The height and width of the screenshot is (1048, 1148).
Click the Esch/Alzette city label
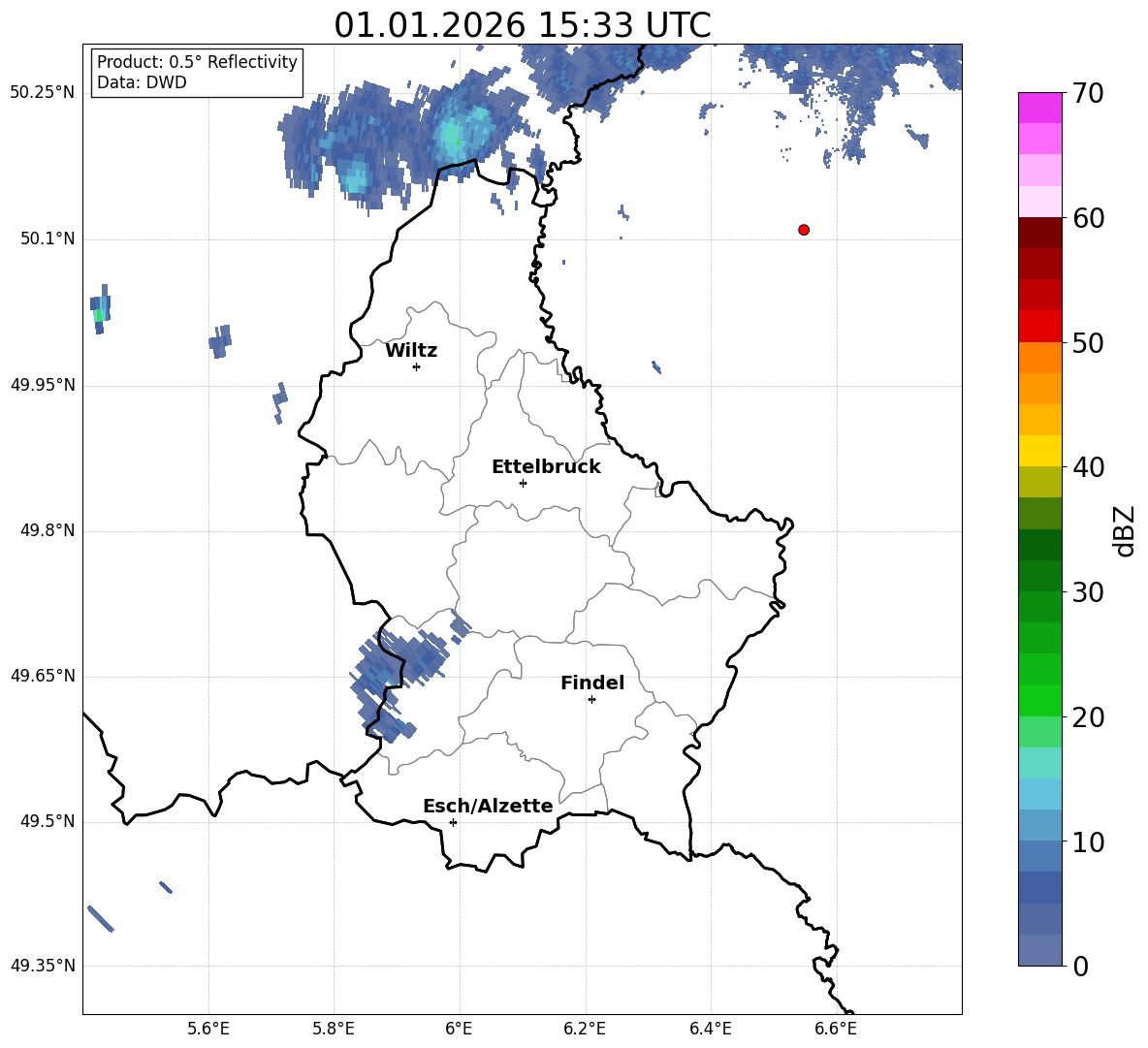click(x=488, y=807)
